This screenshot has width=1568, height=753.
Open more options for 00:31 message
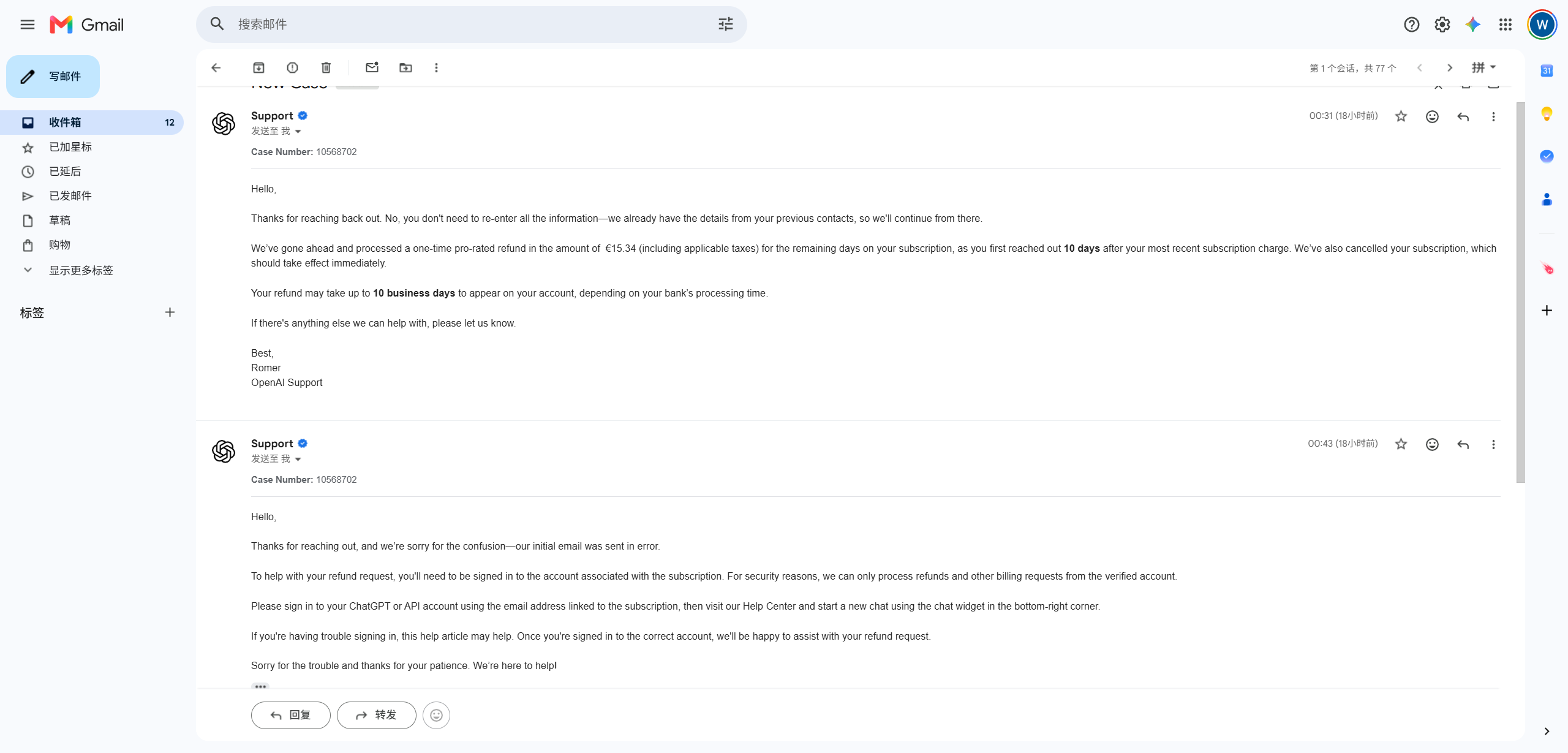(1493, 116)
